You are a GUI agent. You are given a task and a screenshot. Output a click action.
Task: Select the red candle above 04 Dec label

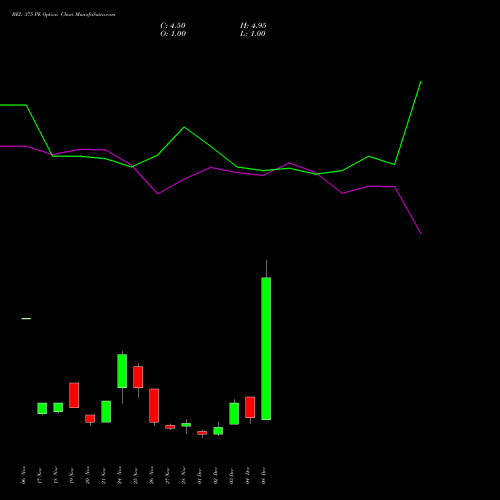[x=250, y=407]
